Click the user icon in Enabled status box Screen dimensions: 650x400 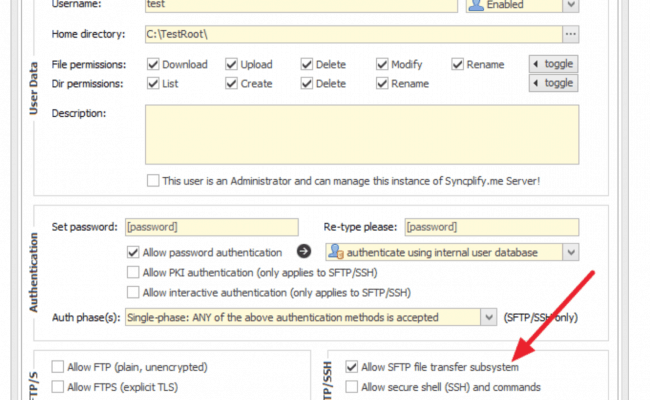coord(476,5)
